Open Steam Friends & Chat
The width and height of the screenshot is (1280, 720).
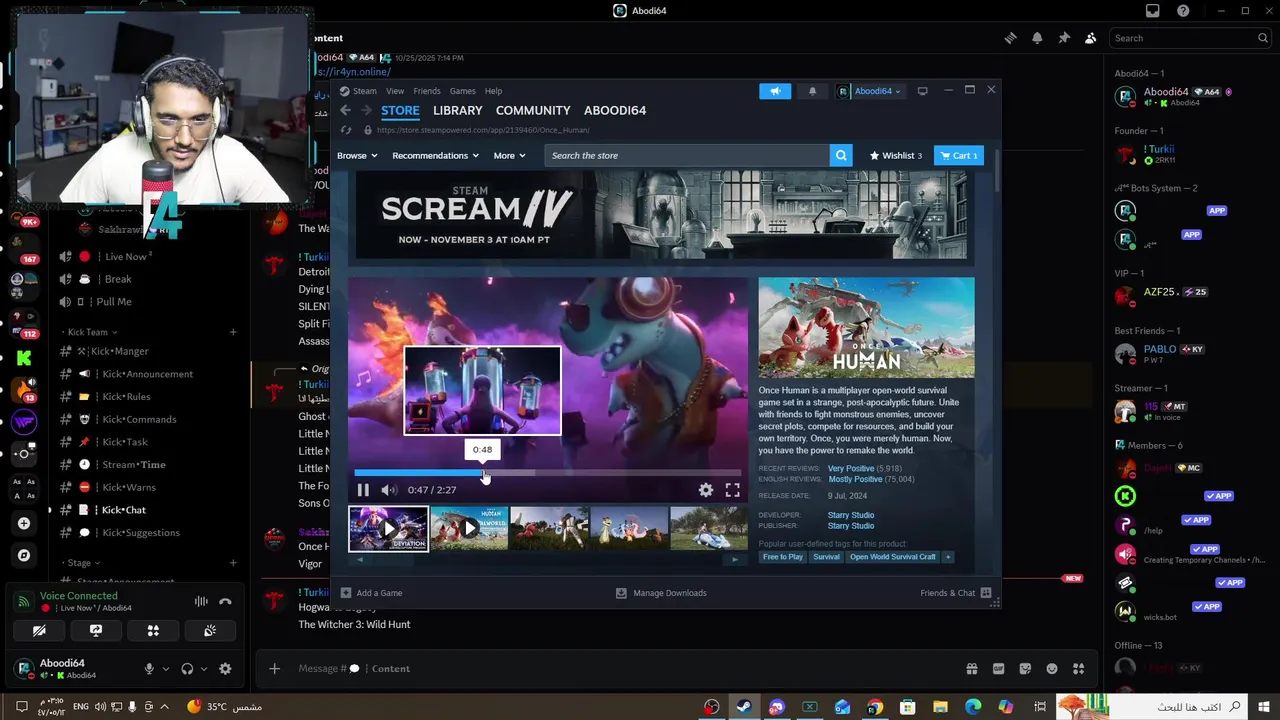click(955, 593)
